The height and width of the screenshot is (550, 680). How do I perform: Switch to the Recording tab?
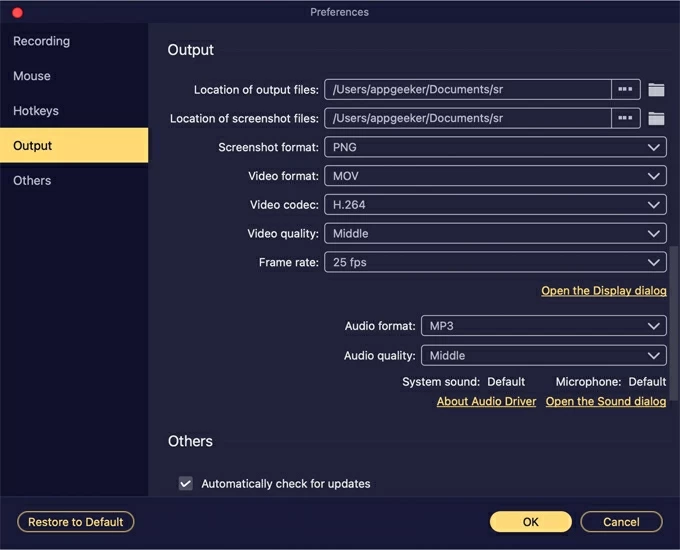click(42, 41)
